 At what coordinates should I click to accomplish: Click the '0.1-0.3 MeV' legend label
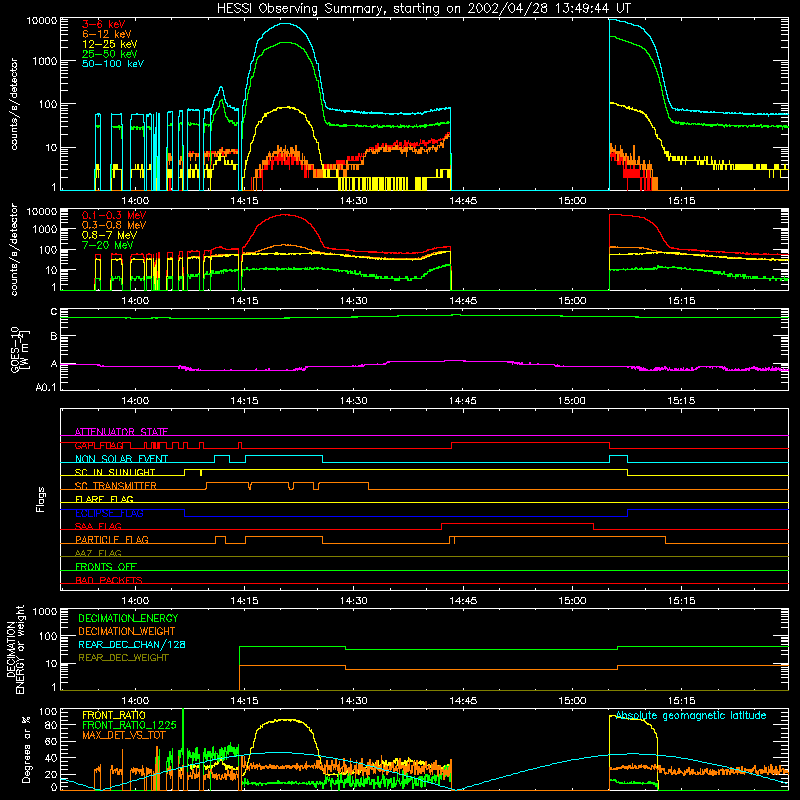click(114, 215)
